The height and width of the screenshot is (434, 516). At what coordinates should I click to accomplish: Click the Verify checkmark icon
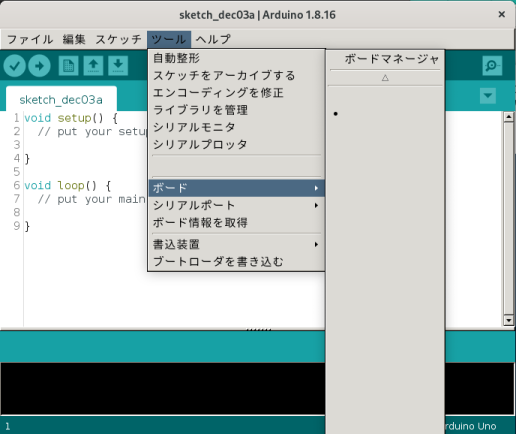point(15,66)
